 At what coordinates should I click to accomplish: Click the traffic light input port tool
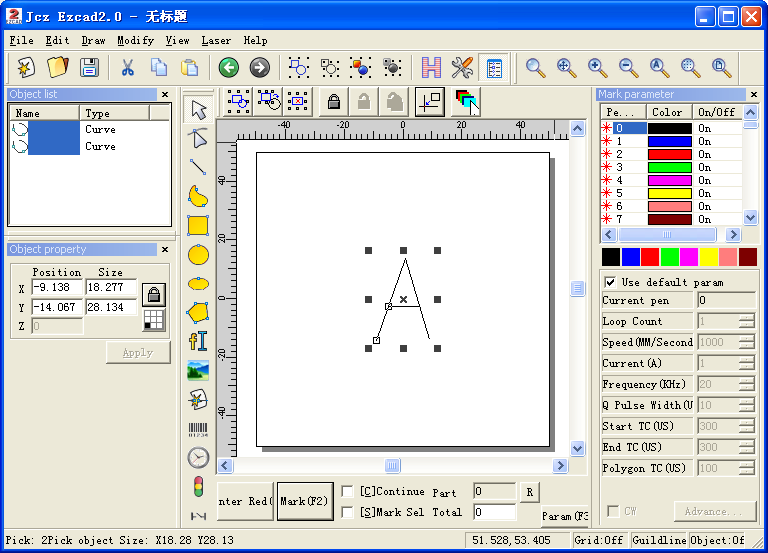[x=198, y=487]
